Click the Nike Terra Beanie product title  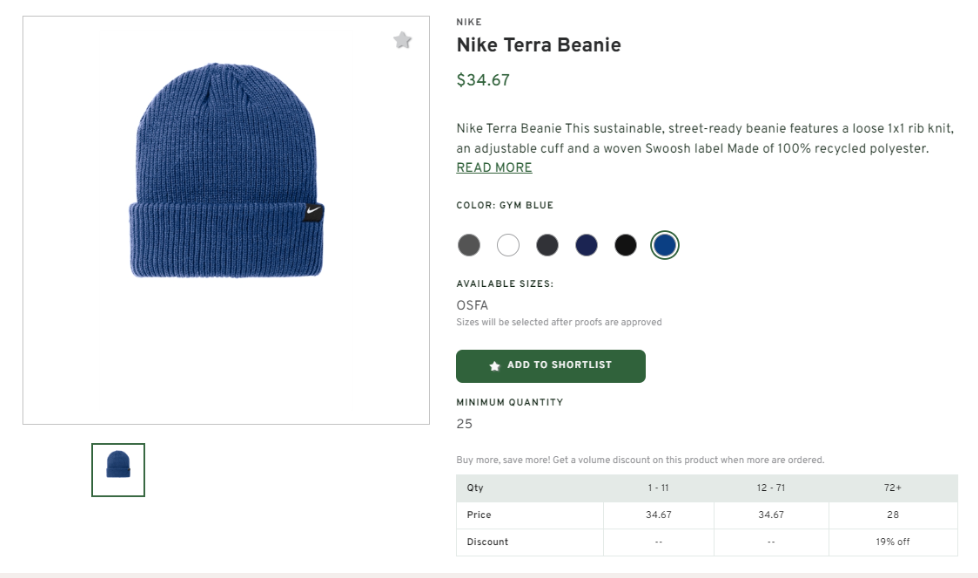coord(538,45)
